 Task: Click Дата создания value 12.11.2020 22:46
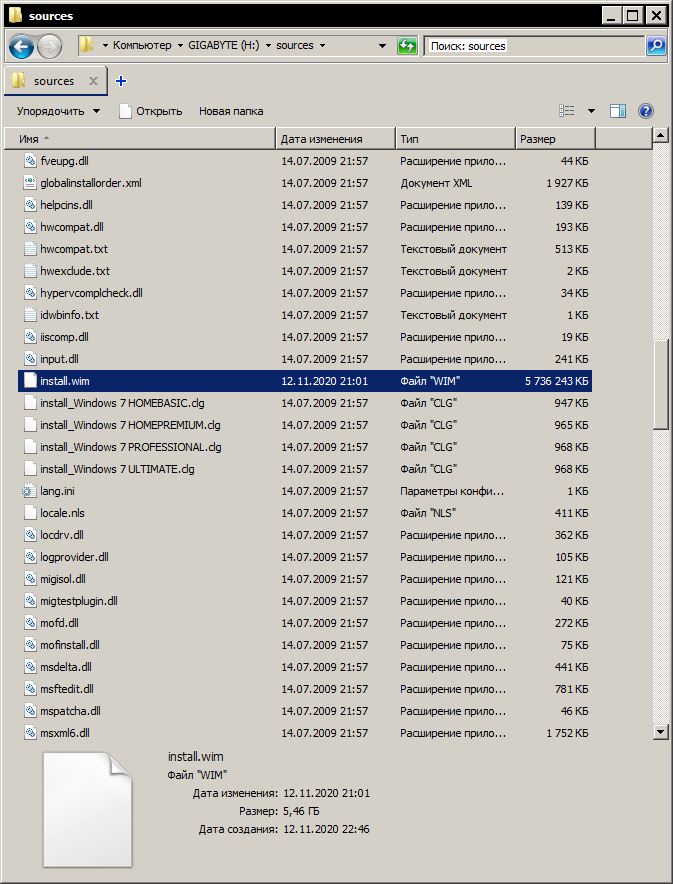click(326, 829)
